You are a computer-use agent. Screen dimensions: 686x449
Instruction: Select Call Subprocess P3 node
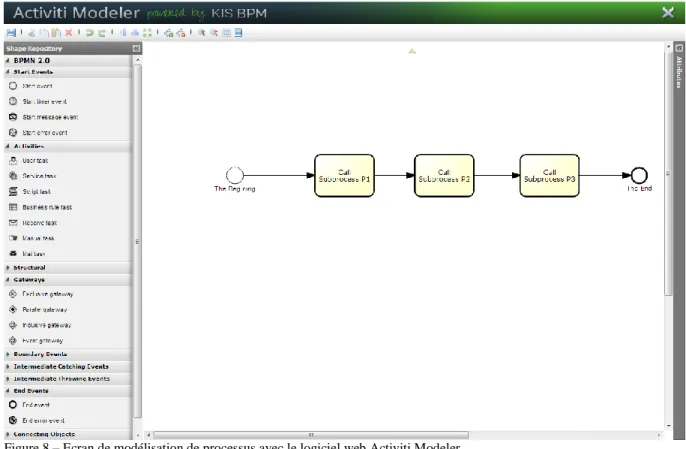(x=550, y=175)
